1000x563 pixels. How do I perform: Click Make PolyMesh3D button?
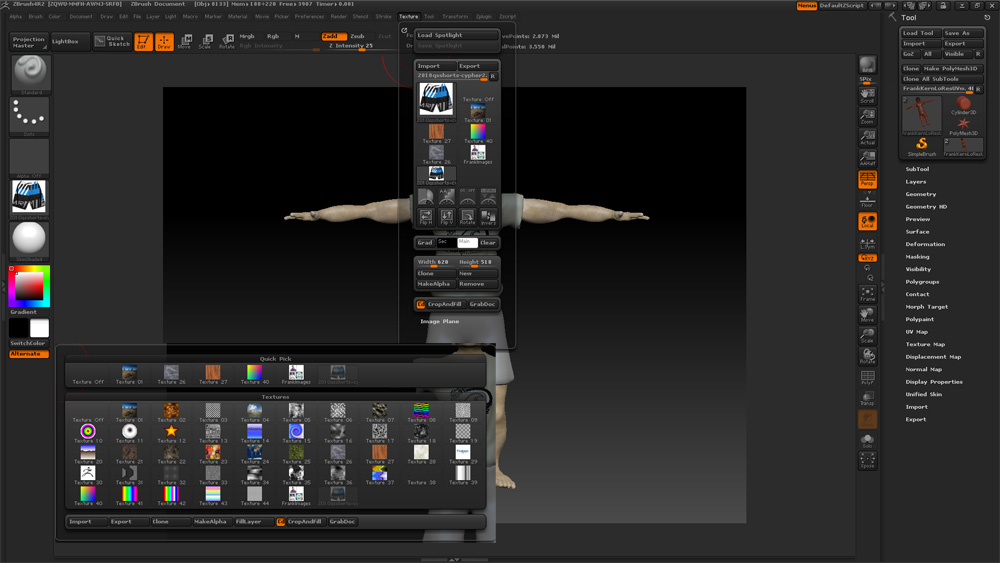click(950, 68)
